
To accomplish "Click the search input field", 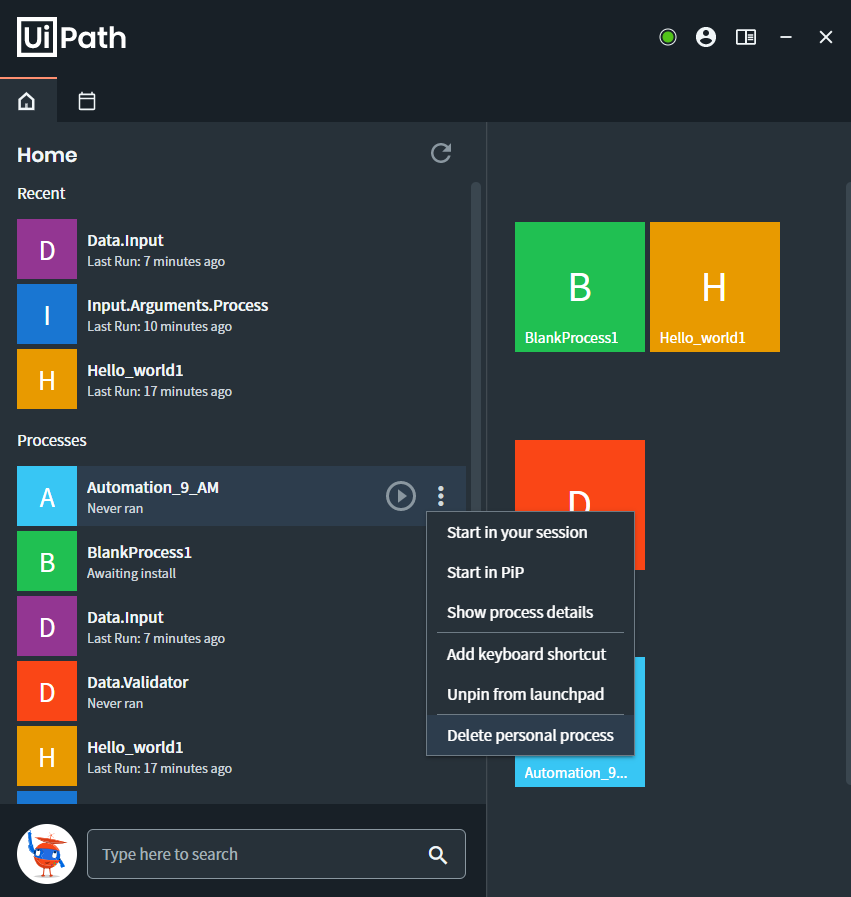I will pyautogui.click(x=250, y=854).
